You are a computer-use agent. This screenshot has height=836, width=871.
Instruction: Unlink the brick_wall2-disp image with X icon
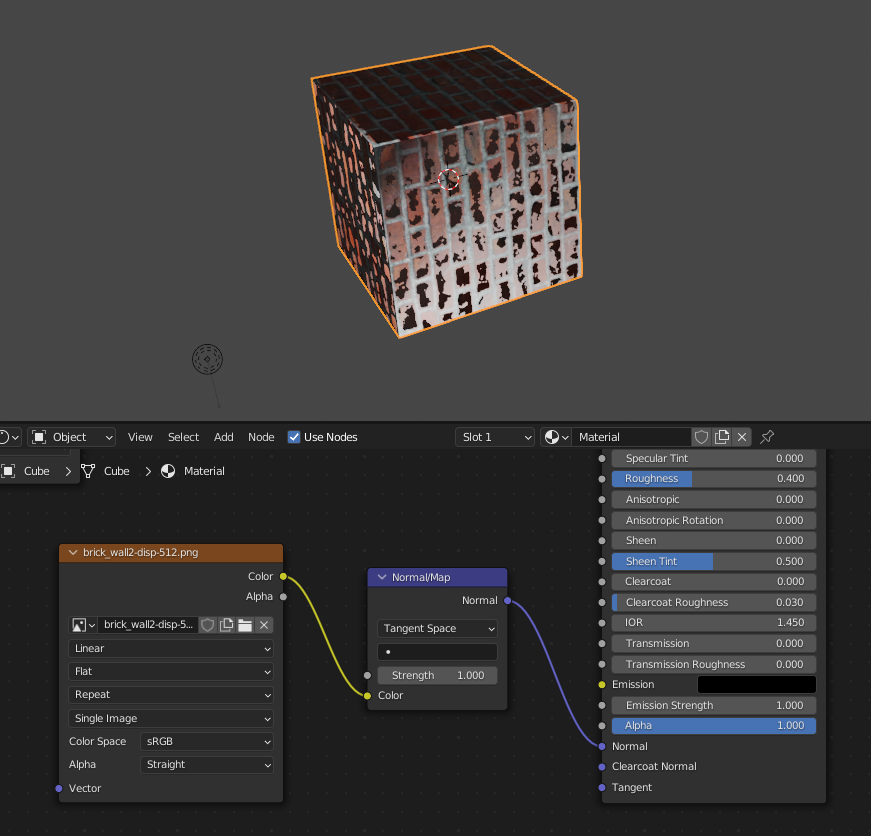tap(262, 625)
